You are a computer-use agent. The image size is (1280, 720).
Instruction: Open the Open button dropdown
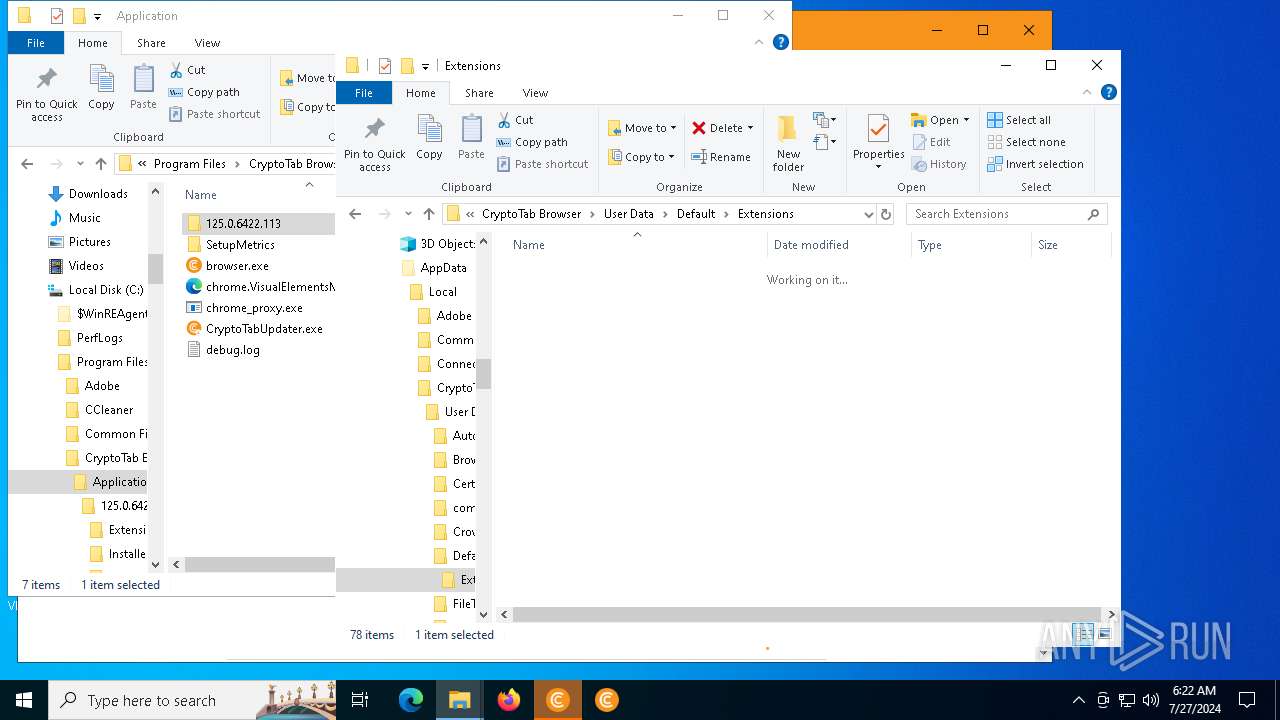coord(966,120)
